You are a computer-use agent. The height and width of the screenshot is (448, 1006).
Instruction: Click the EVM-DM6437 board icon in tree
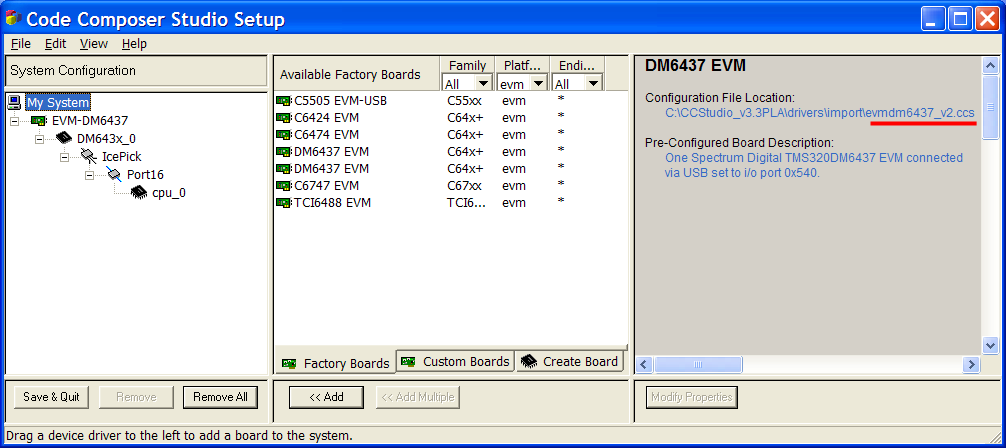pos(38,121)
